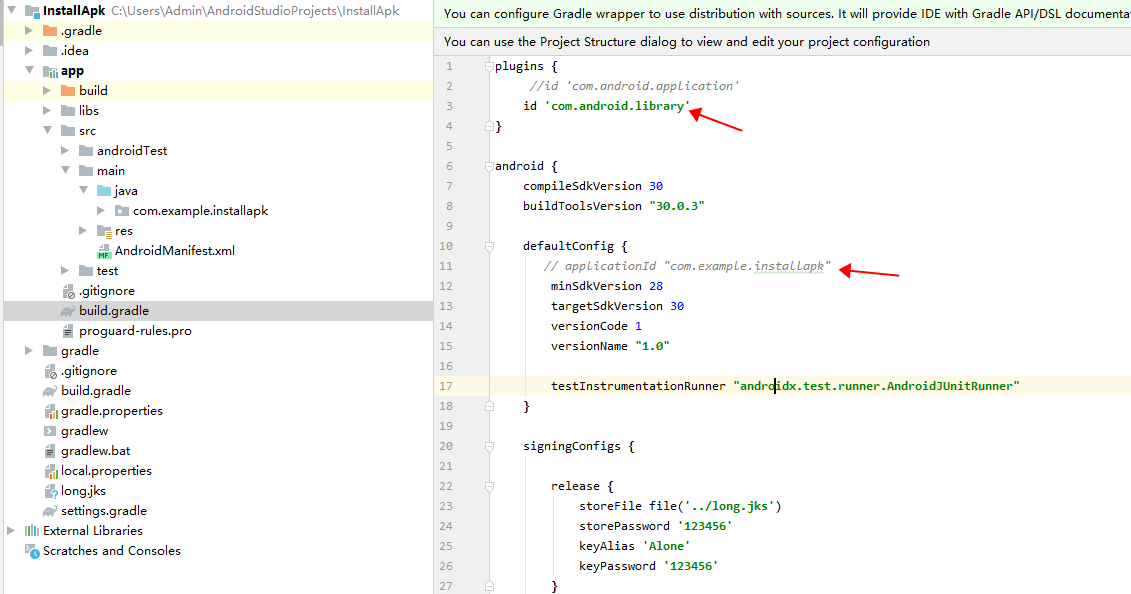Image resolution: width=1131 pixels, height=594 pixels.
Task: Click line number 17 in gutter
Action: coord(446,386)
